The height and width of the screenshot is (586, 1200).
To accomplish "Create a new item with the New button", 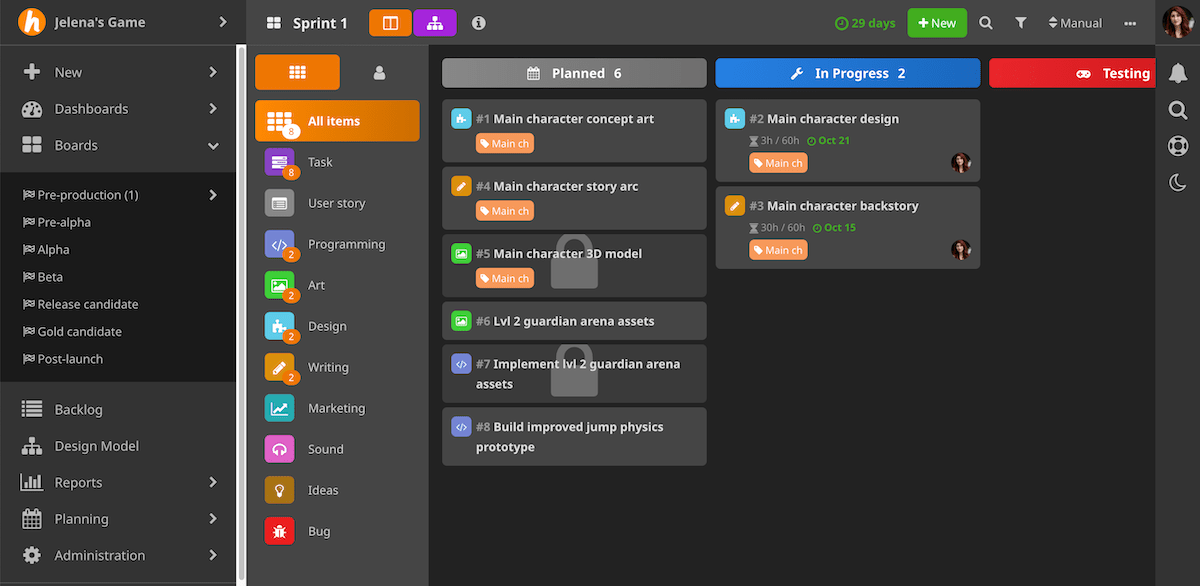I will [936, 21].
